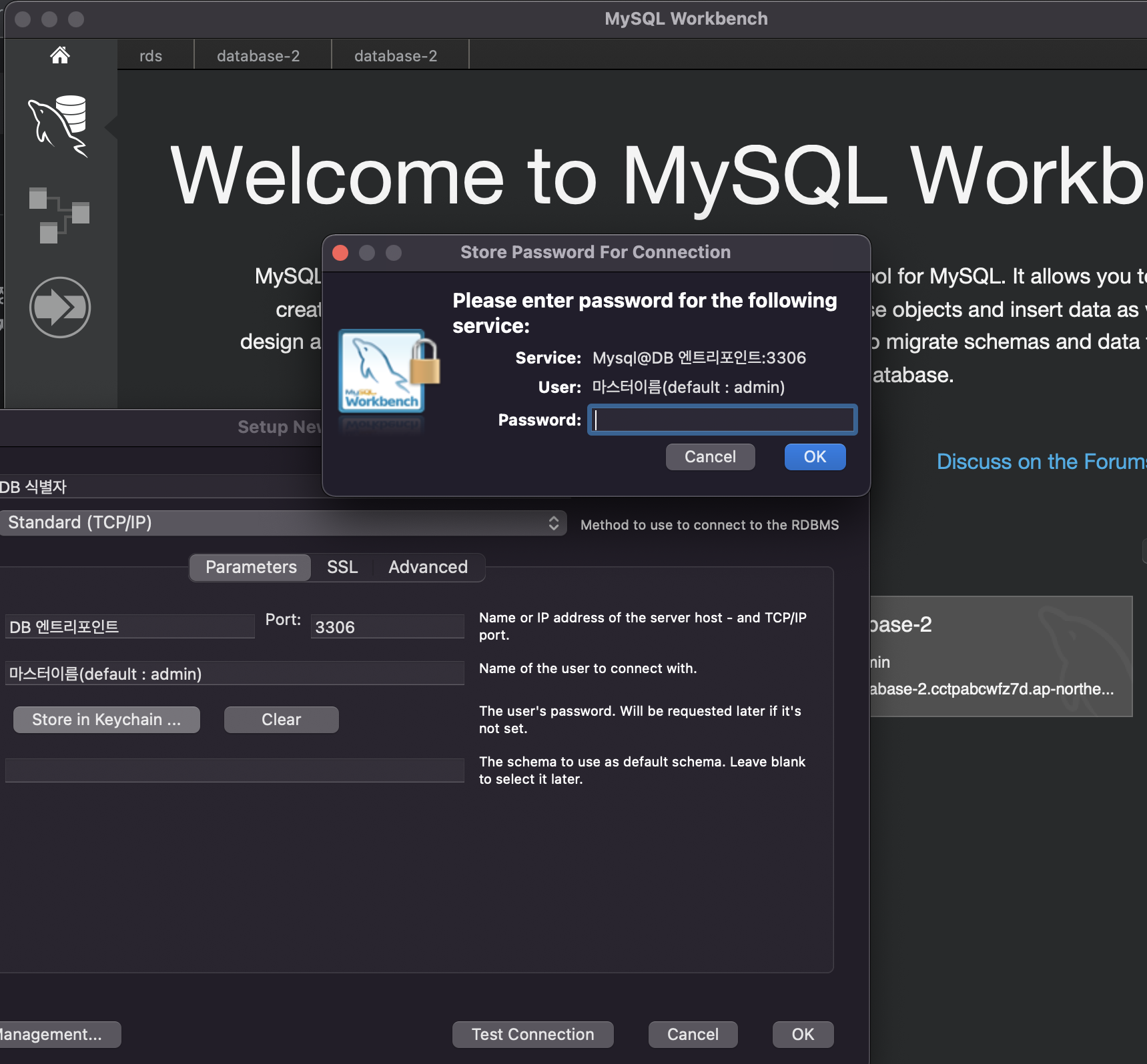Close the Store Password For Connection dialog

pos(340,253)
